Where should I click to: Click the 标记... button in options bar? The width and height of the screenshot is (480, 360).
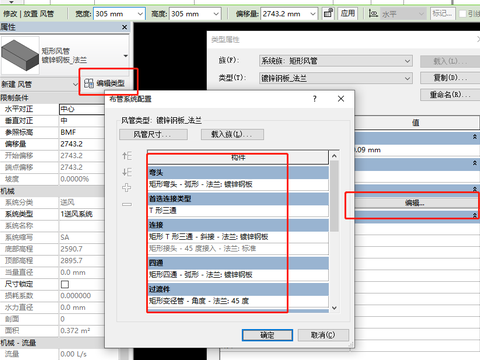(x=442, y=14)
